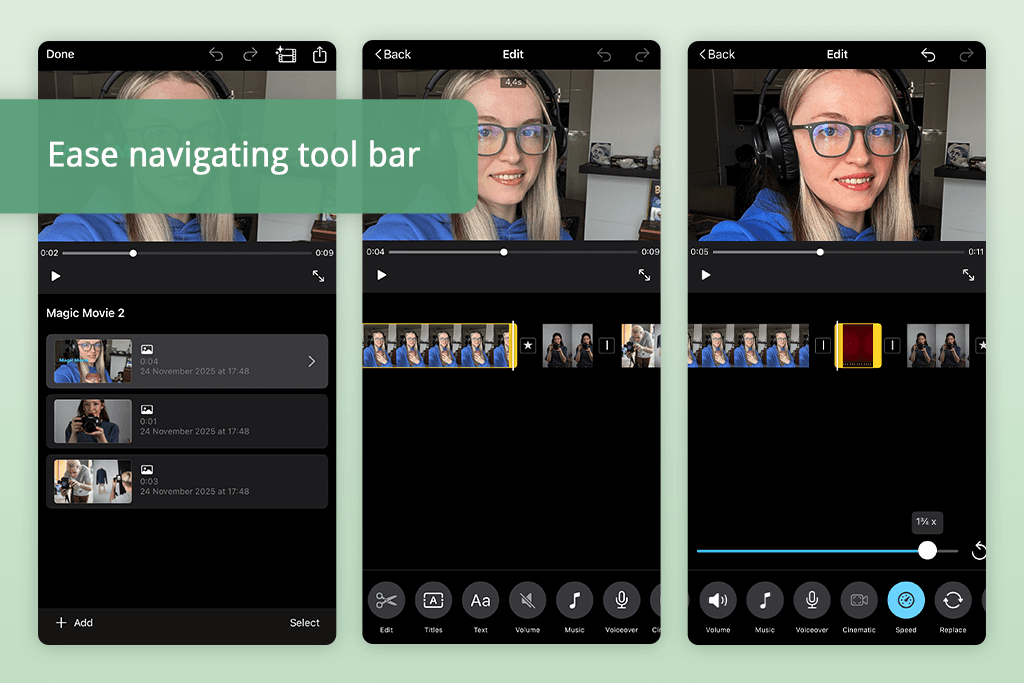Reset the speed with the circular arrow
This screenshot has height=683, width=1024.
978,550
